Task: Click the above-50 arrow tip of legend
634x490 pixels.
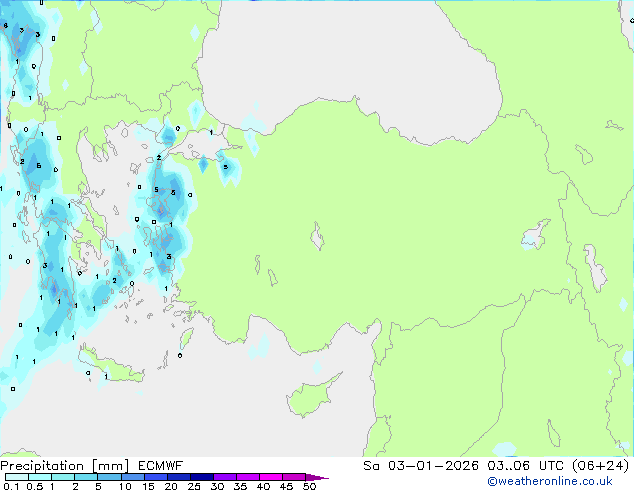Action: point(317,477)
